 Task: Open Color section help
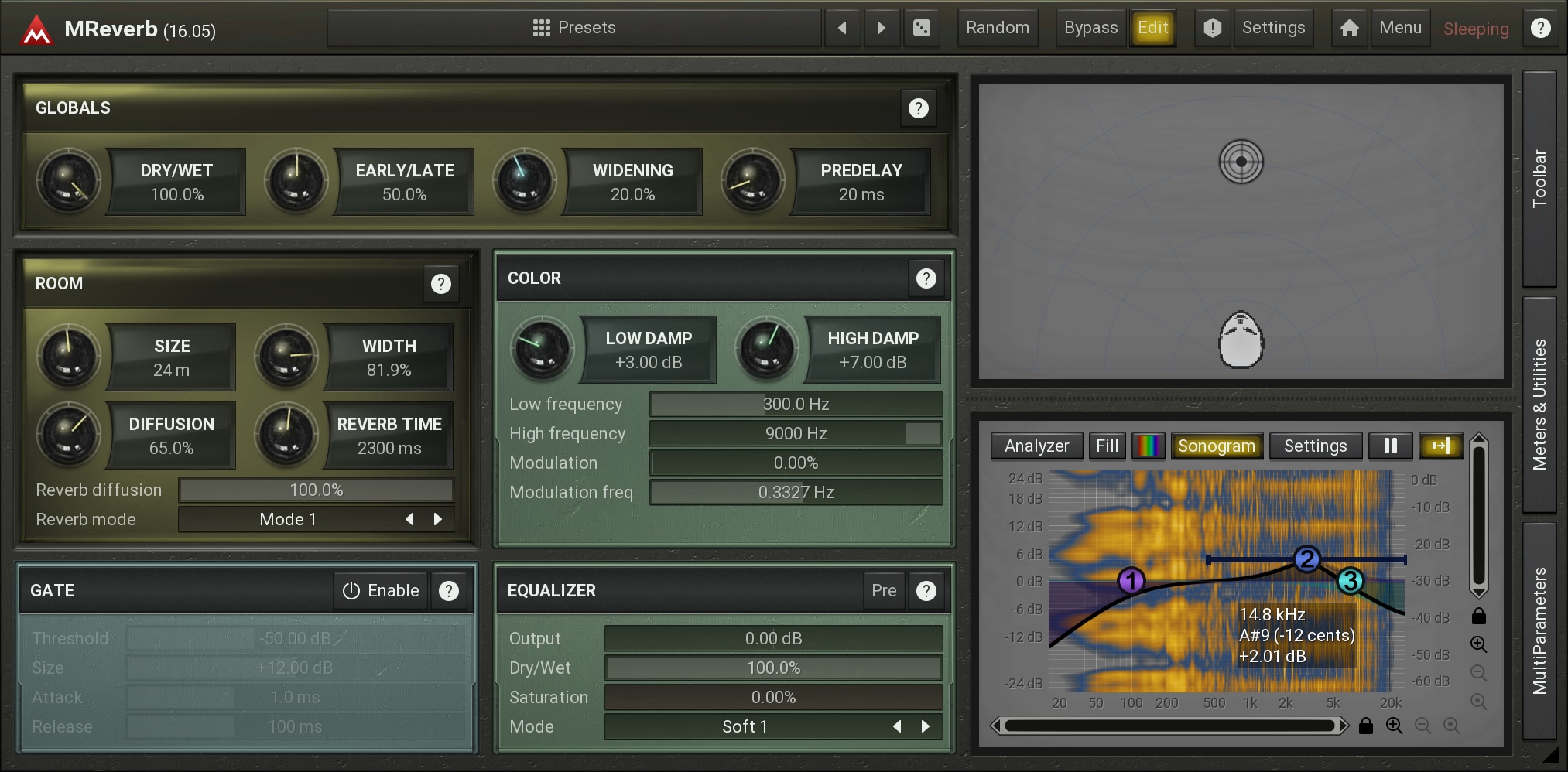[926, 278]
